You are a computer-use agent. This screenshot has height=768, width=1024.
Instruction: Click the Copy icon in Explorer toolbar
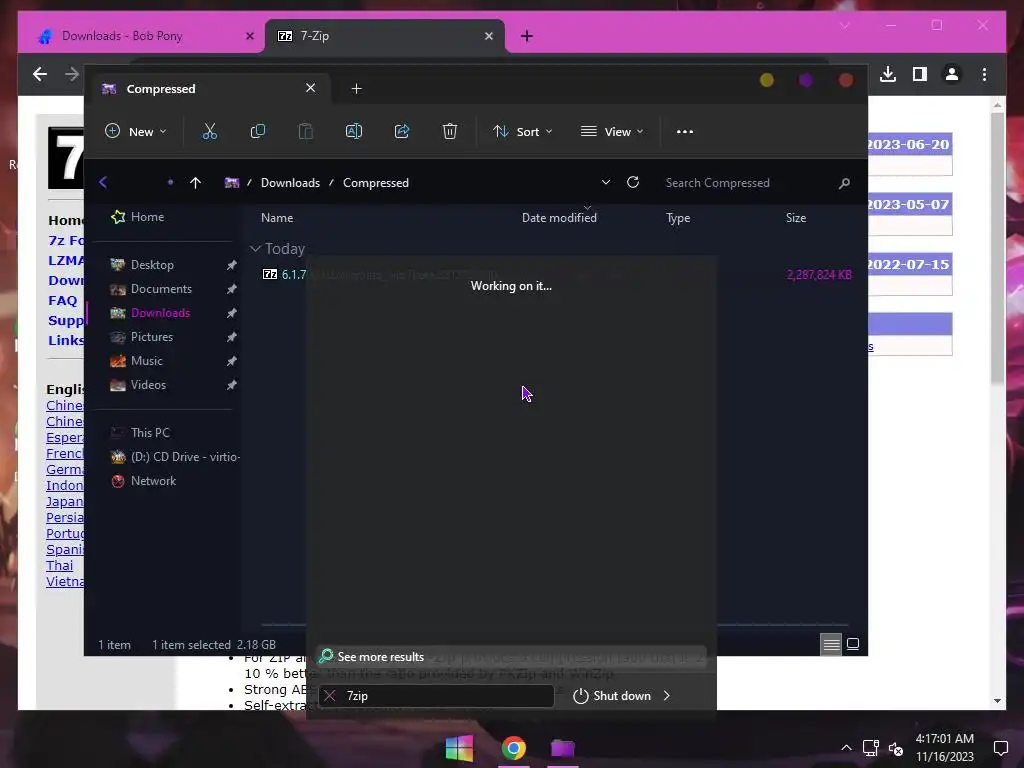pos(258,131)
